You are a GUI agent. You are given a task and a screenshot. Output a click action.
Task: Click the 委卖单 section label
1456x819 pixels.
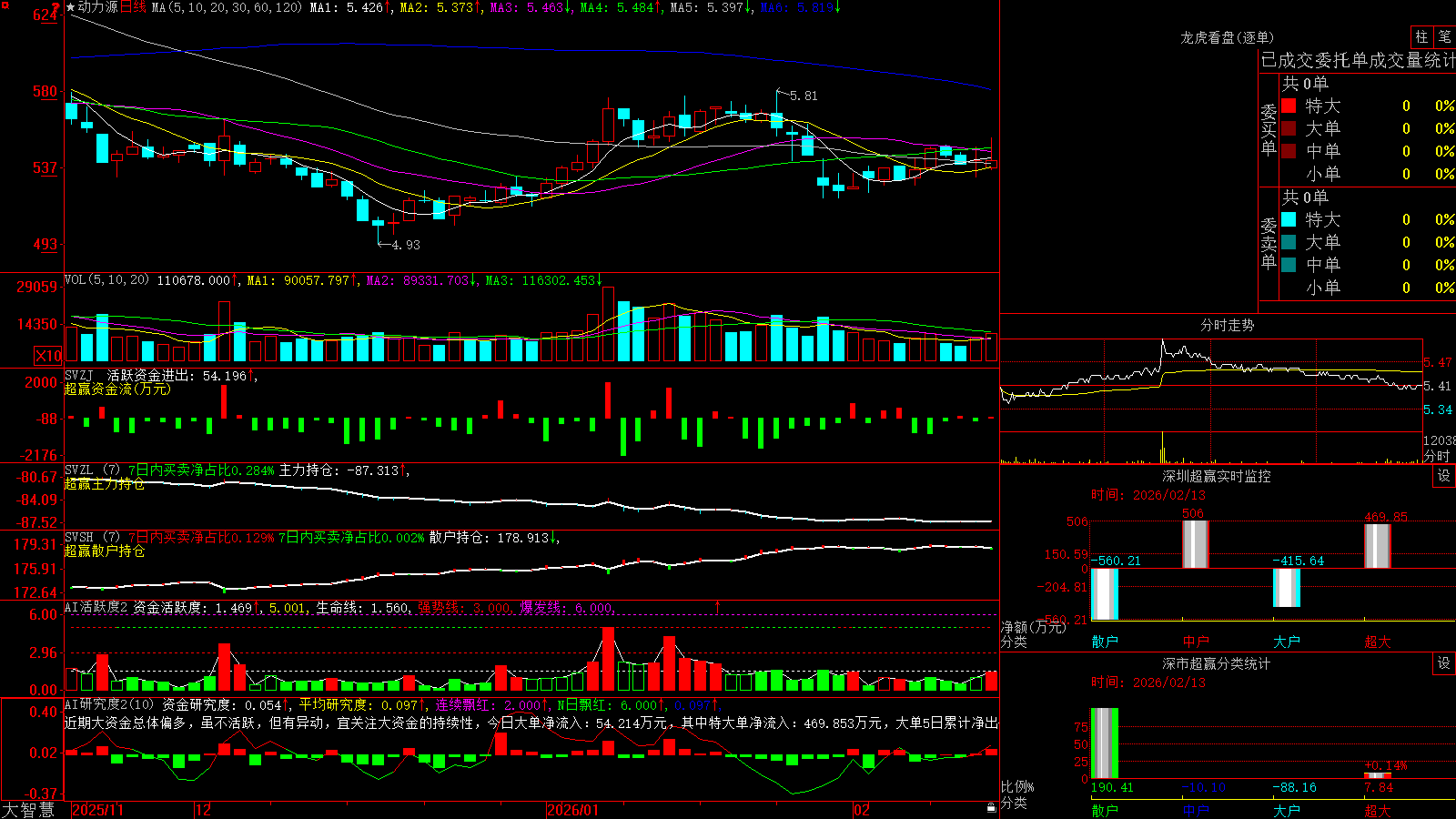coord(1269,243)
